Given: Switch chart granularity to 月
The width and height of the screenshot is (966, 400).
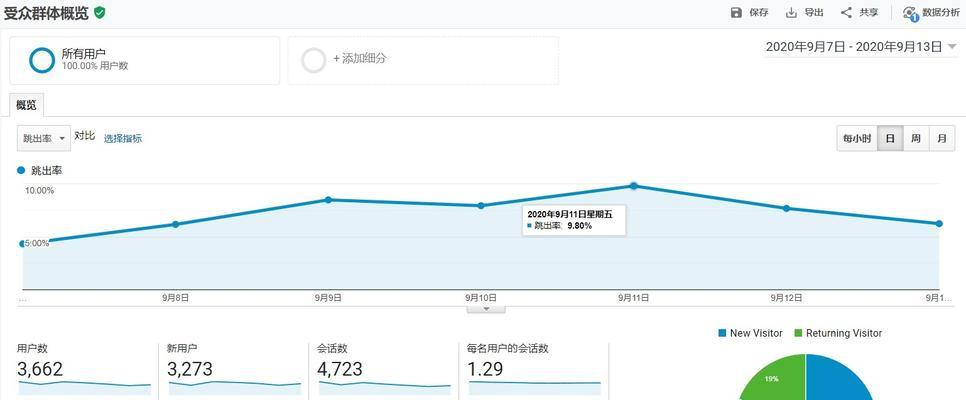Looking at the screenshot, I should (x=942, y=138).
